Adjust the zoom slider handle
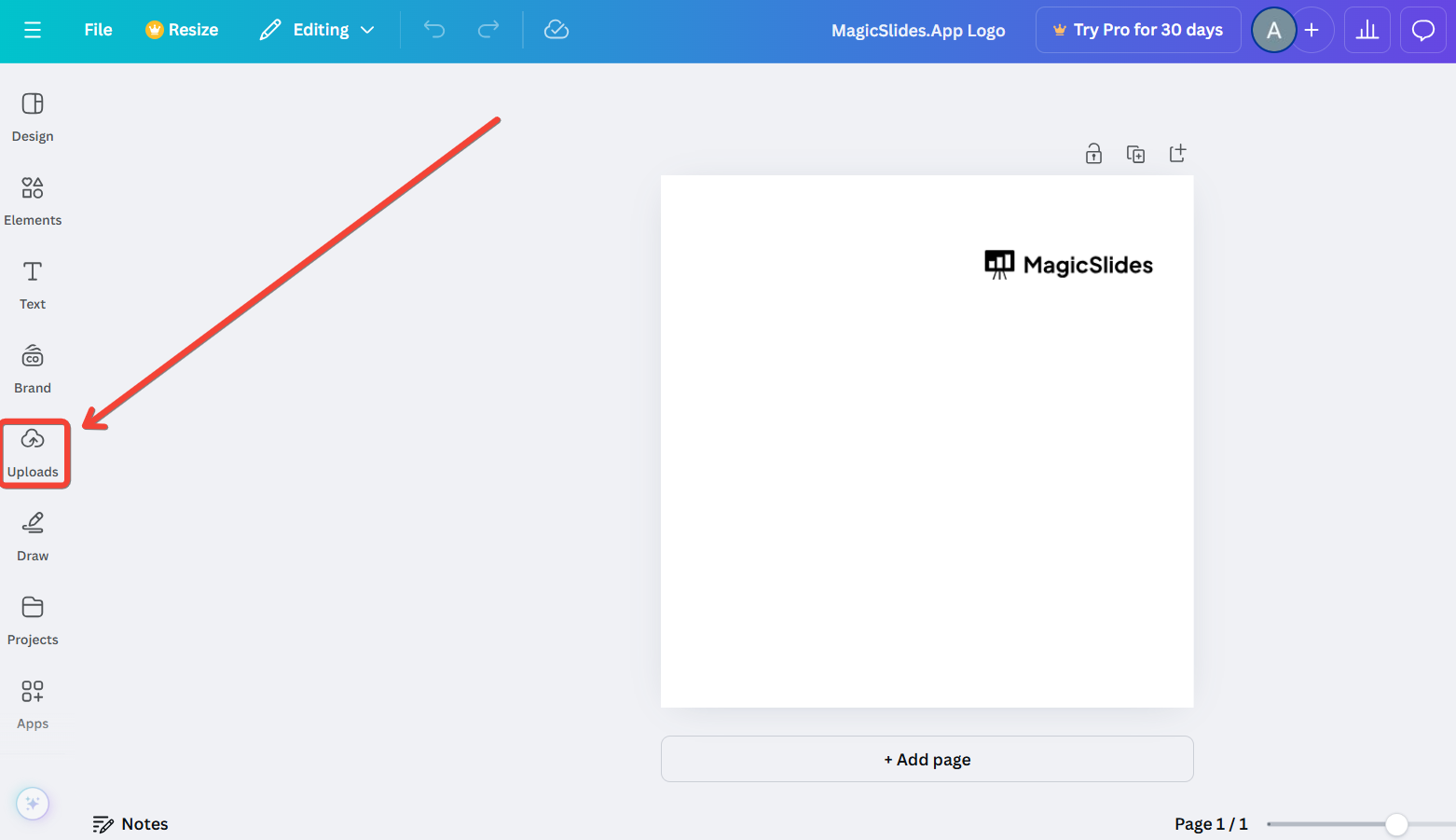This screenshot has height=840, width=1456. tap(1396, 824)
